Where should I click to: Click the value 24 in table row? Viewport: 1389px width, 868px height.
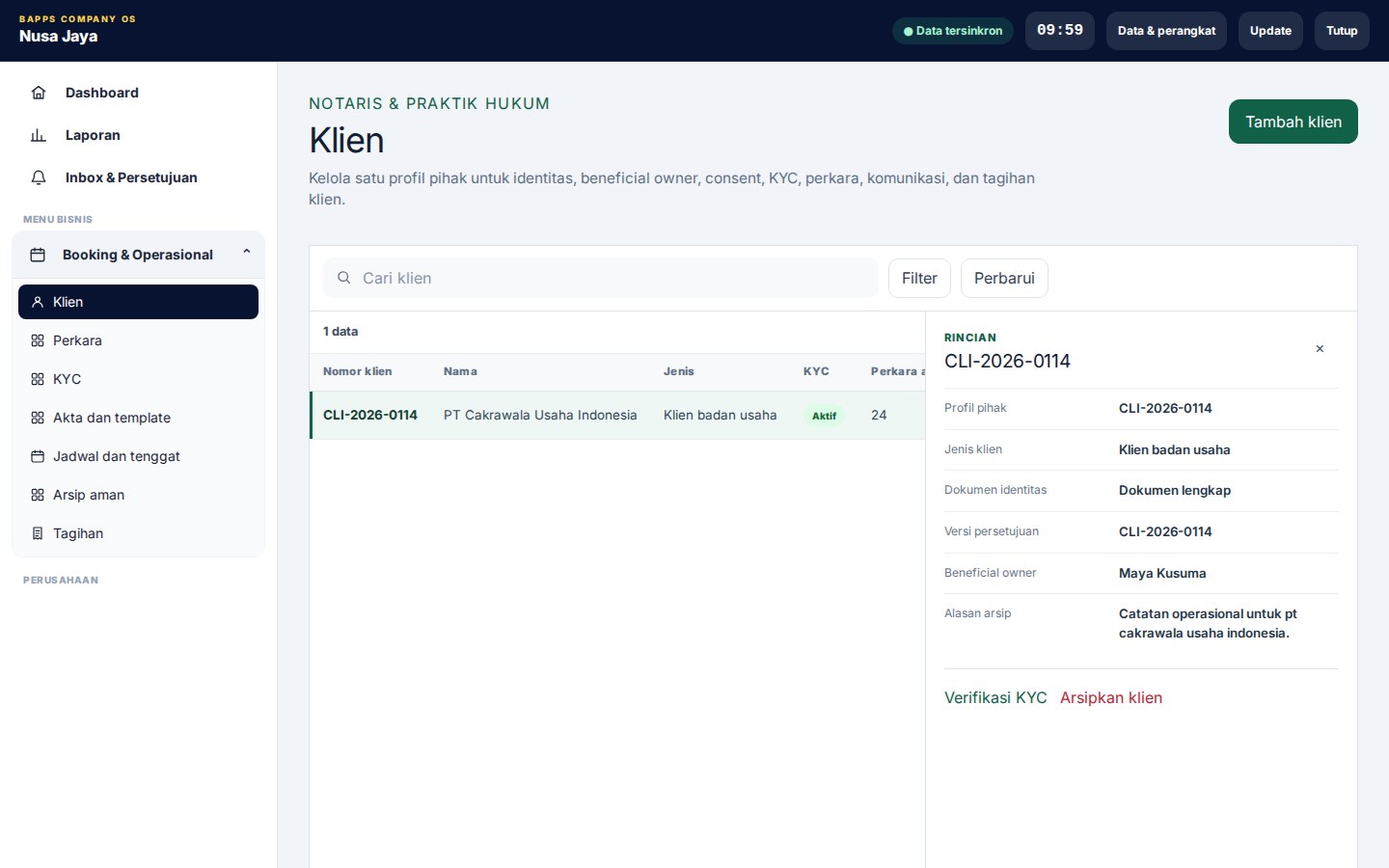coord(879,415)
